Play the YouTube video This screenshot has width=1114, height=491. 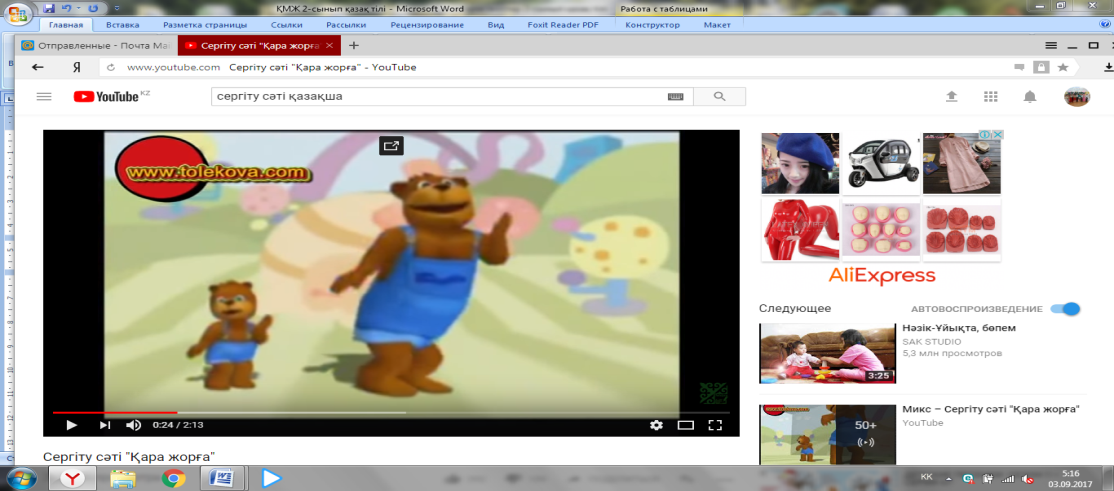[71, 425]
